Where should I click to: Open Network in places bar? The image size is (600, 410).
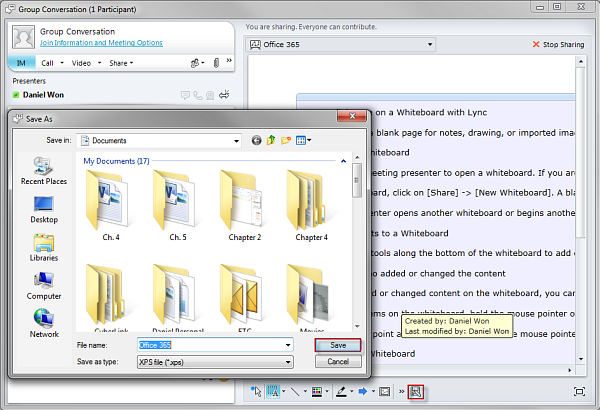pos(44,324)
